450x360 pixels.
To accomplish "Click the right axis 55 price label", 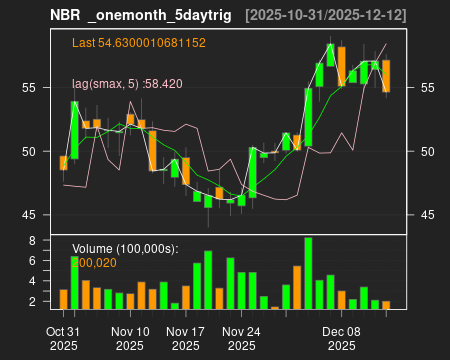I will coord(428,88).
